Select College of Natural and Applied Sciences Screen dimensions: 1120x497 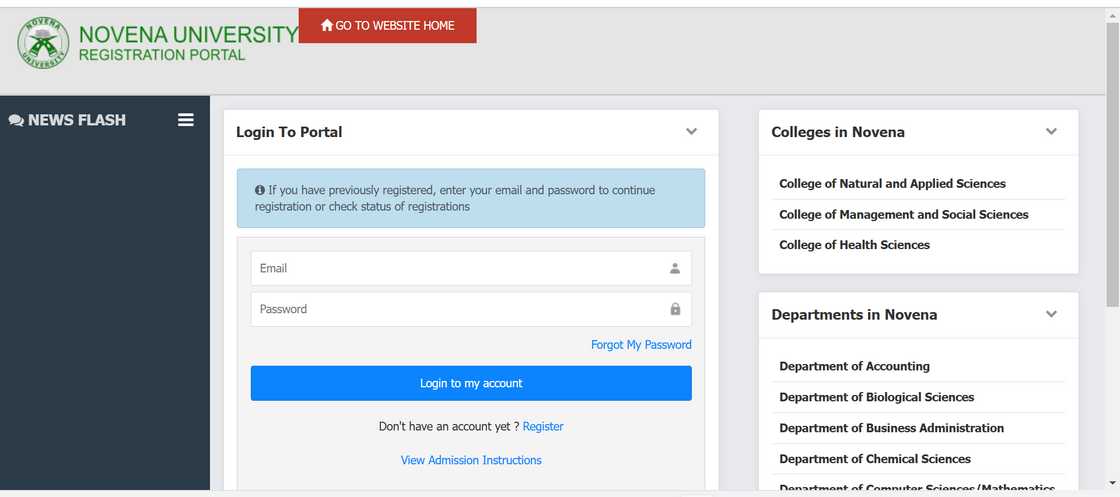tap(892, 184)
